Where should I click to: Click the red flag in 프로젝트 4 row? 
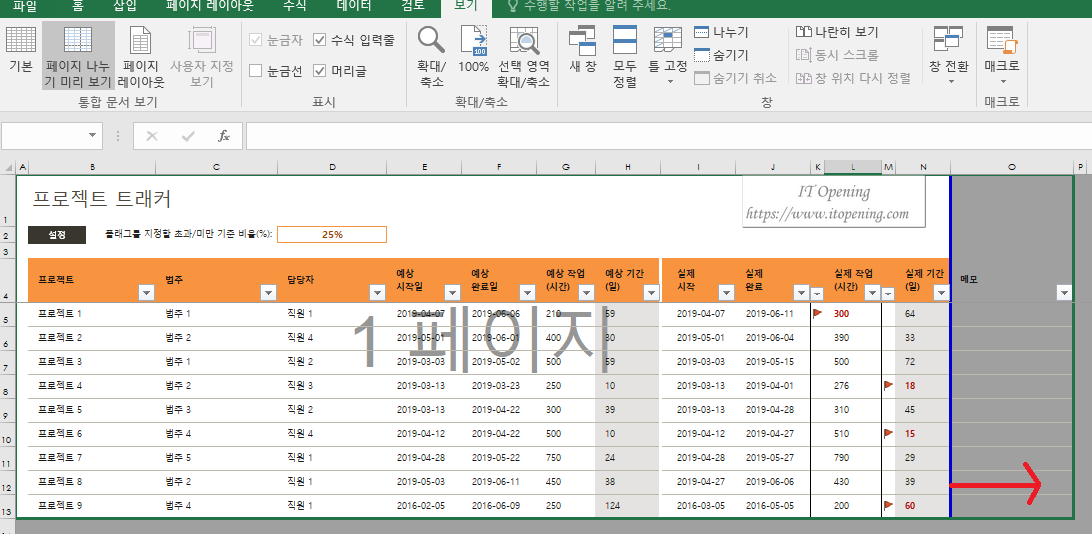point(888,384)
